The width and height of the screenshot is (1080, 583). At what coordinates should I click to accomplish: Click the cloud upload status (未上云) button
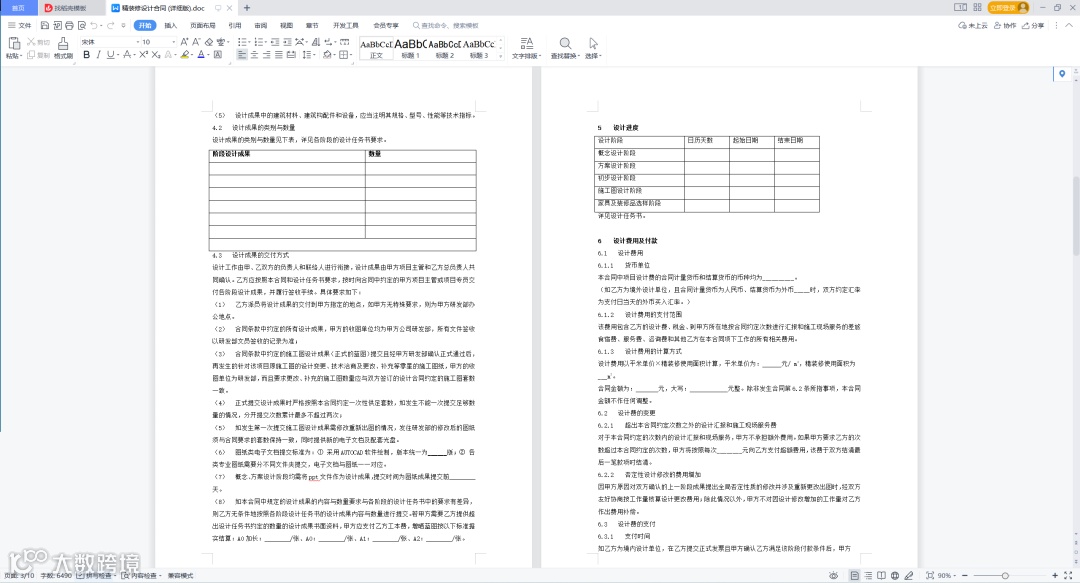(x=973, y=25)
